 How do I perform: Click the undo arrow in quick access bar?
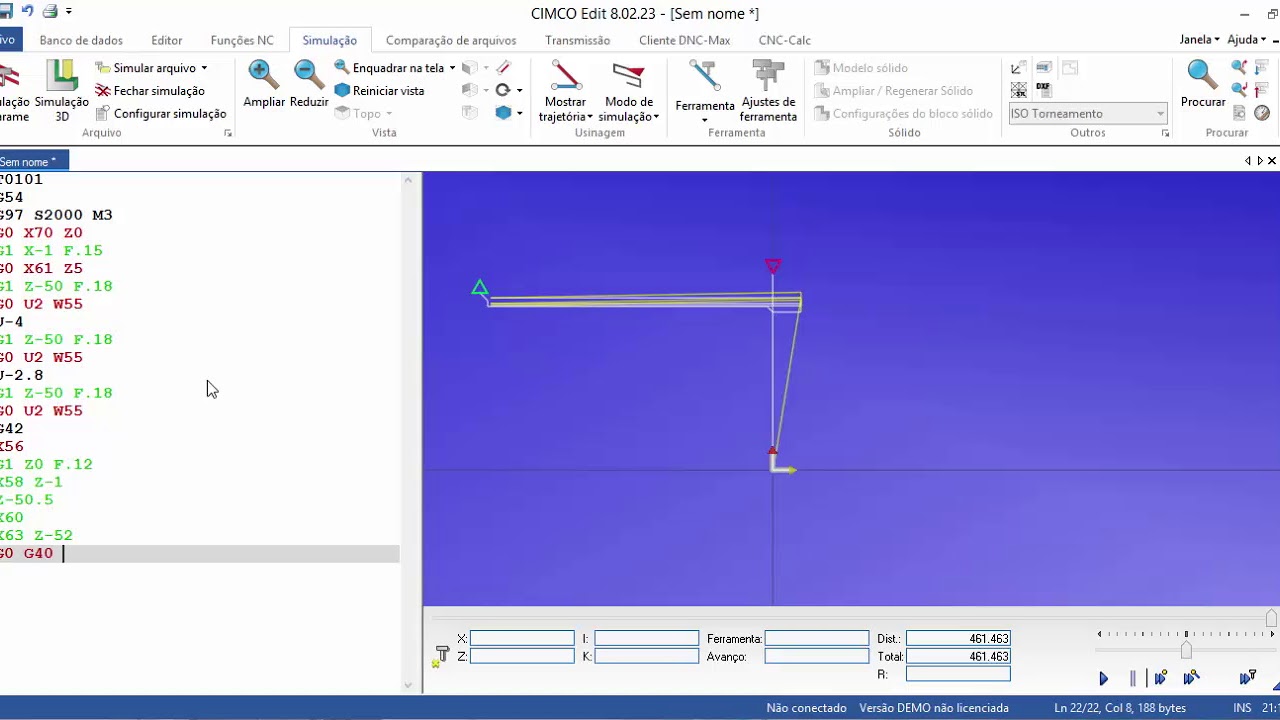click(x=27, y=12)
